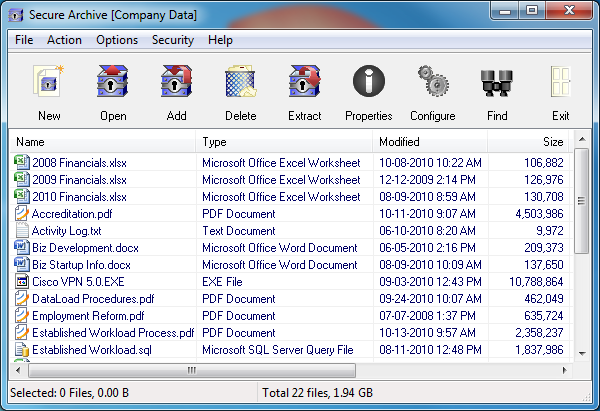Sort by the Modified column header
This screenshot has width=600, height=411.
pos(430,142)
